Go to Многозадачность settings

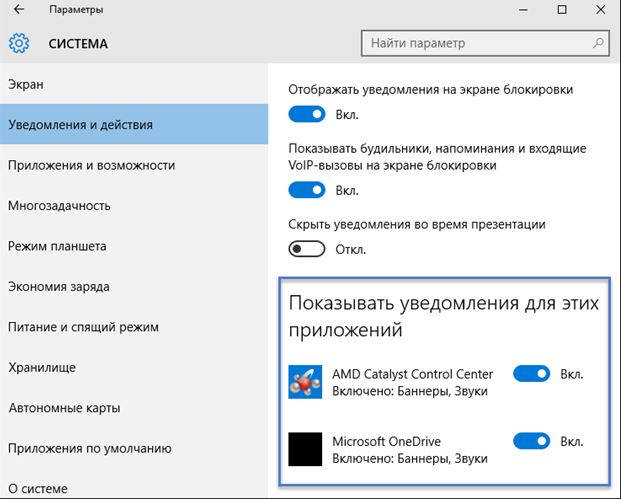134,205
